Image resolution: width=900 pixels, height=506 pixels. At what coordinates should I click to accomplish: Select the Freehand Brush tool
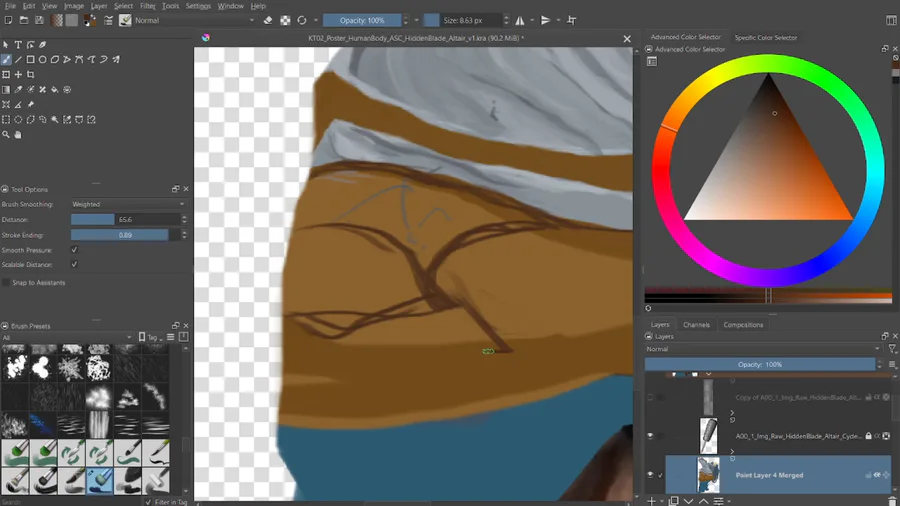(6, 60)
